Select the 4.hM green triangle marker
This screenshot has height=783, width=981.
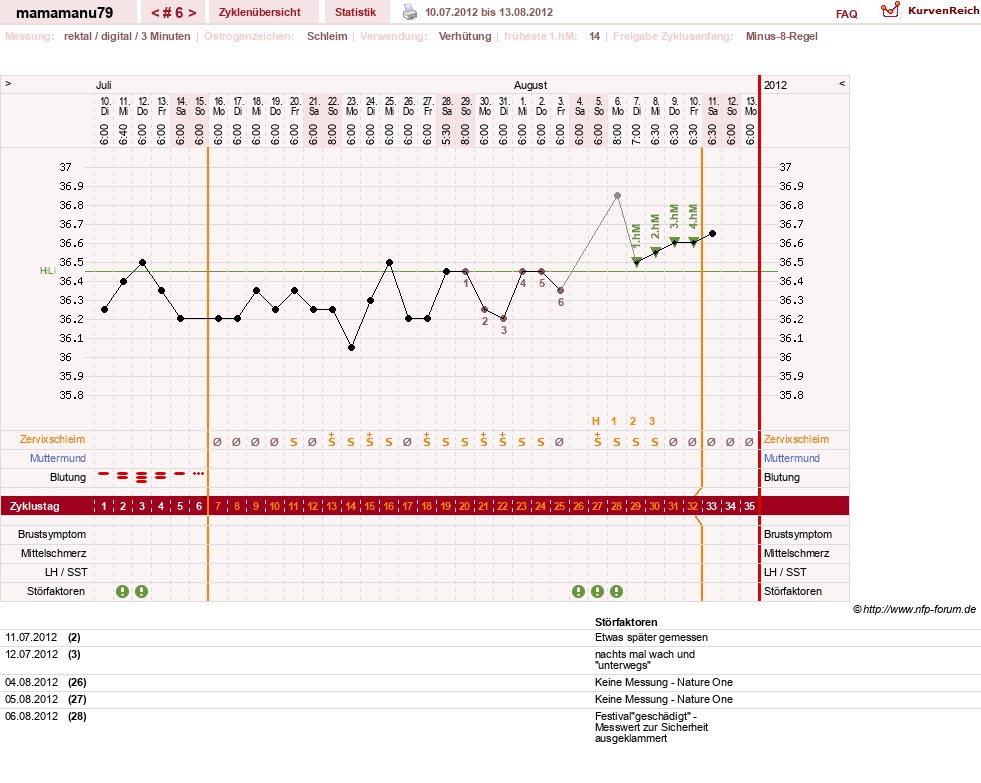point(693,242)
